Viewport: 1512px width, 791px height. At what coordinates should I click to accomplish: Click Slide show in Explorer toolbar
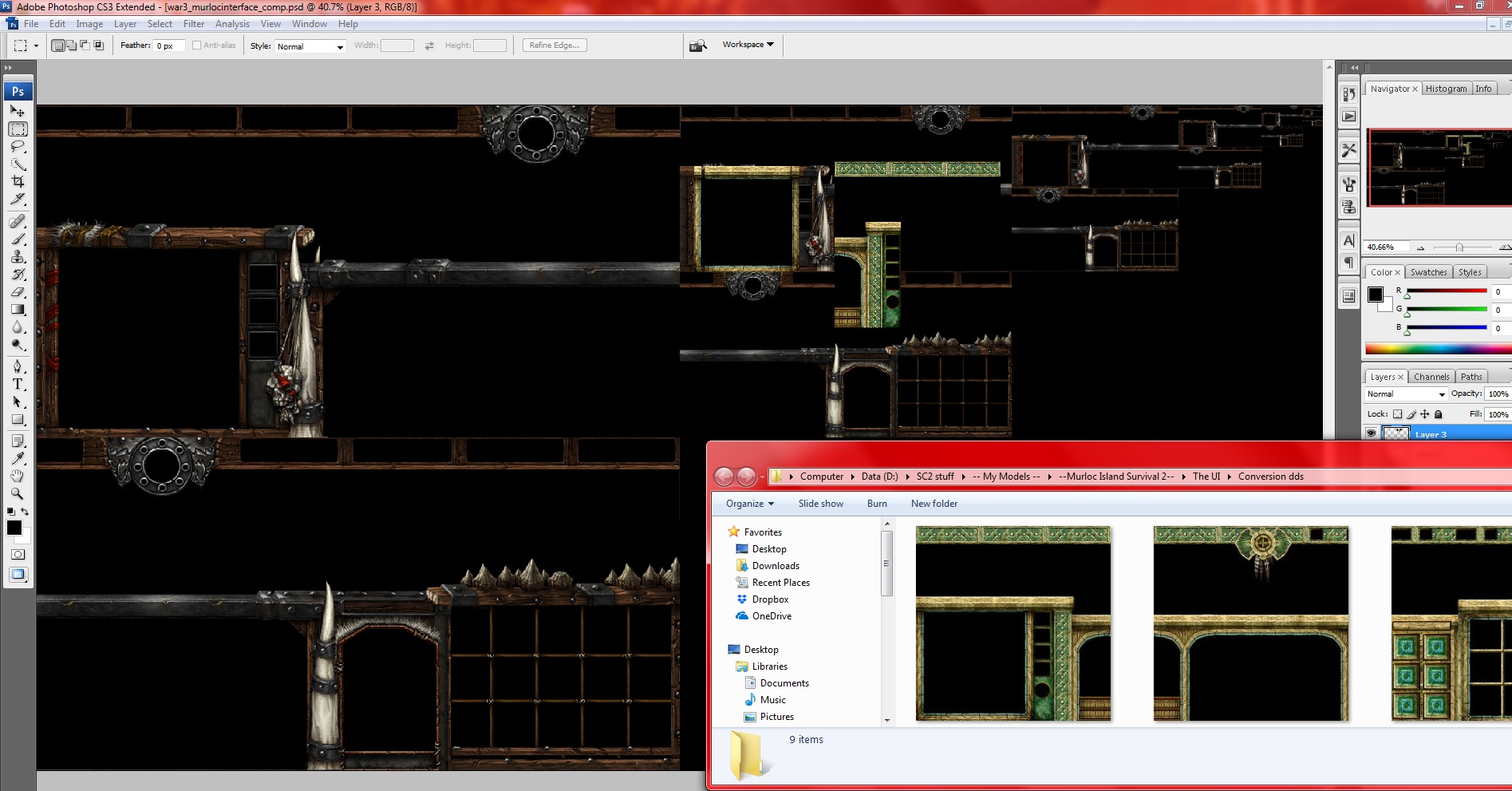(x=820, y=504)
